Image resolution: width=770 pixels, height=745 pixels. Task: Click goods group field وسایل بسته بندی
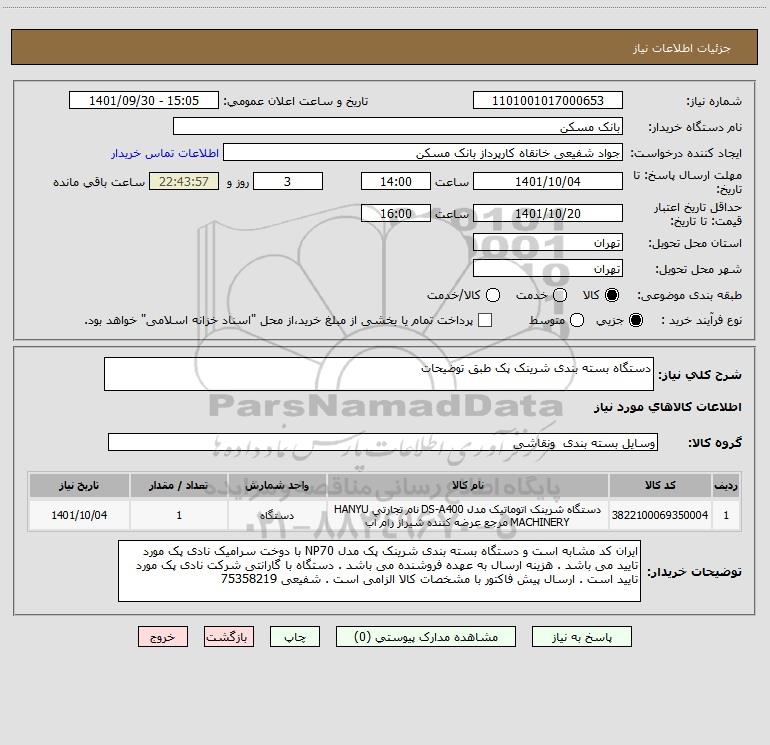click(383, 442)
